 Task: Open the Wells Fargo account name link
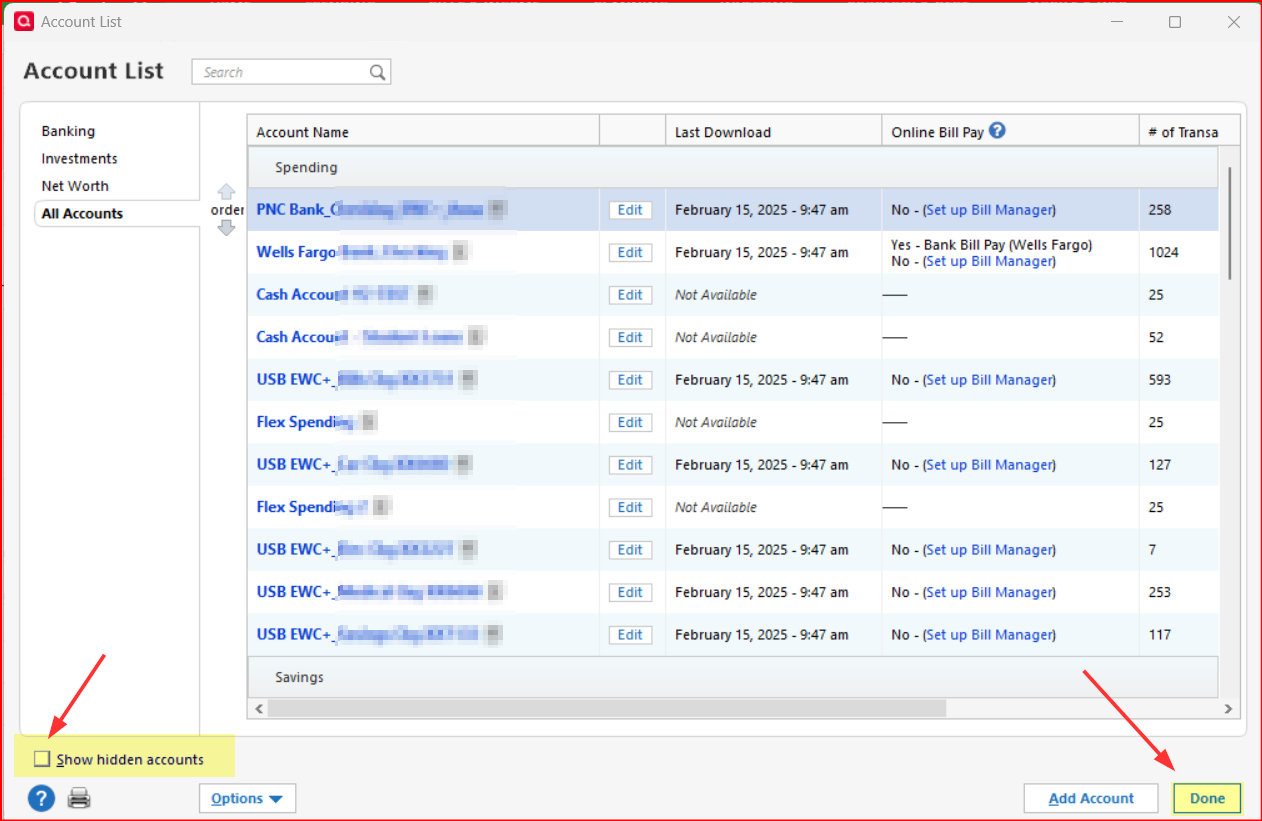352,252
